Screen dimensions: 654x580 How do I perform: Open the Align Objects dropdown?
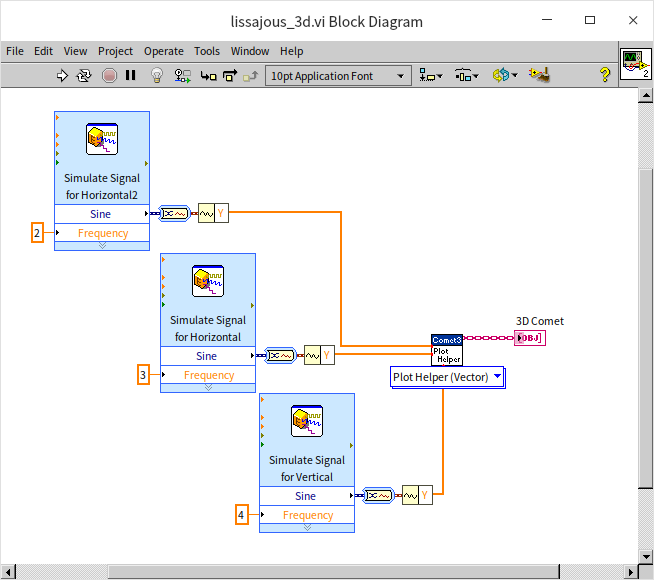coord(432,75)
